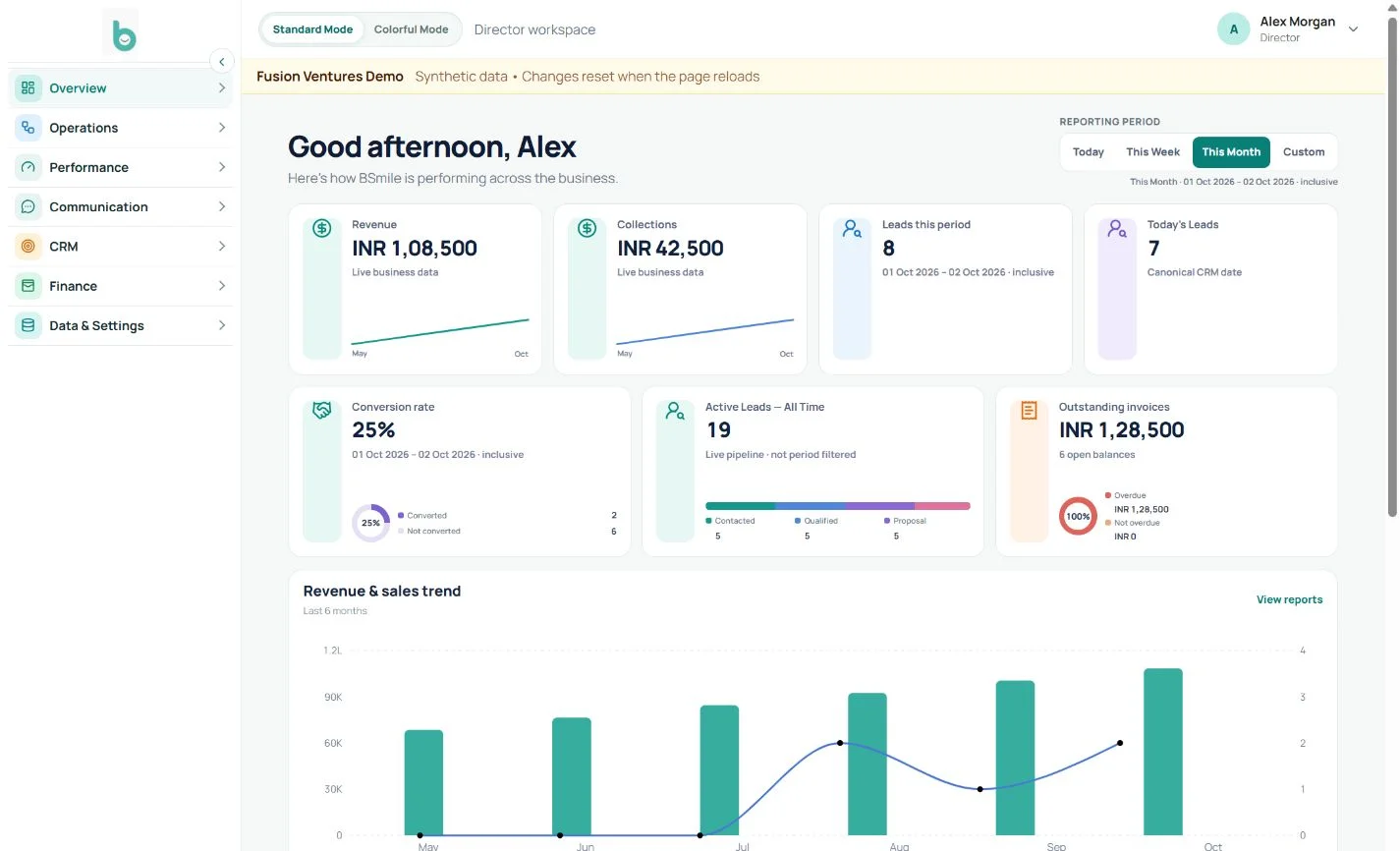Image resolution: width=1400 pixels, height=851 pixels.
Task: Click the Performance gauge icon in sidebar
Action: [28, 167]
